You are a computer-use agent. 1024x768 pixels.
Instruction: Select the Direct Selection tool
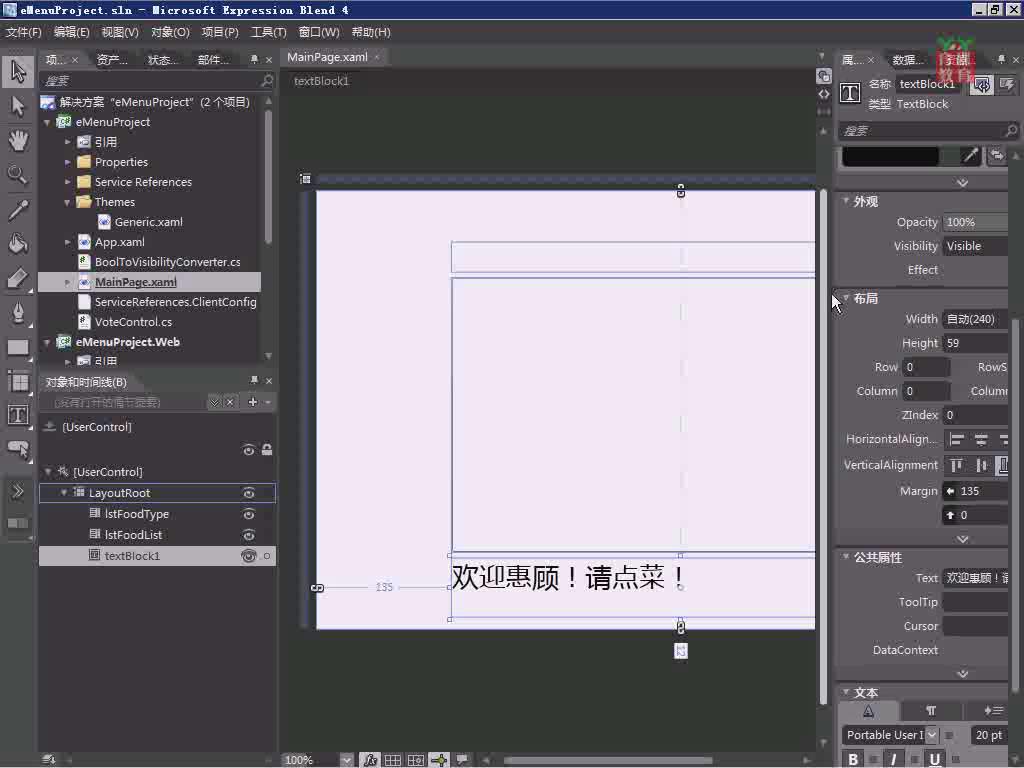pos(18,106)
